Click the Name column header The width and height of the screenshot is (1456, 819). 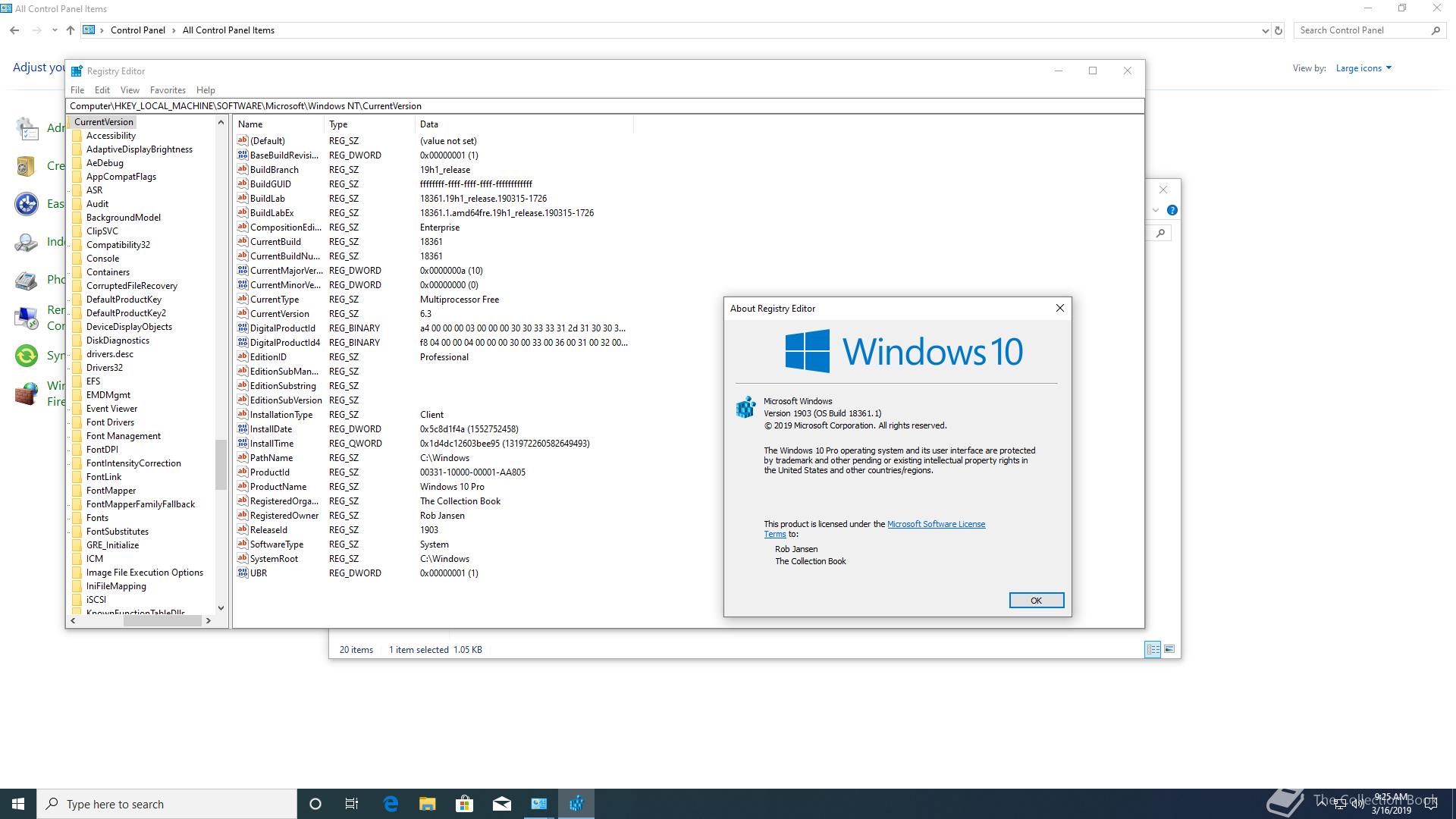click(278, 124)
